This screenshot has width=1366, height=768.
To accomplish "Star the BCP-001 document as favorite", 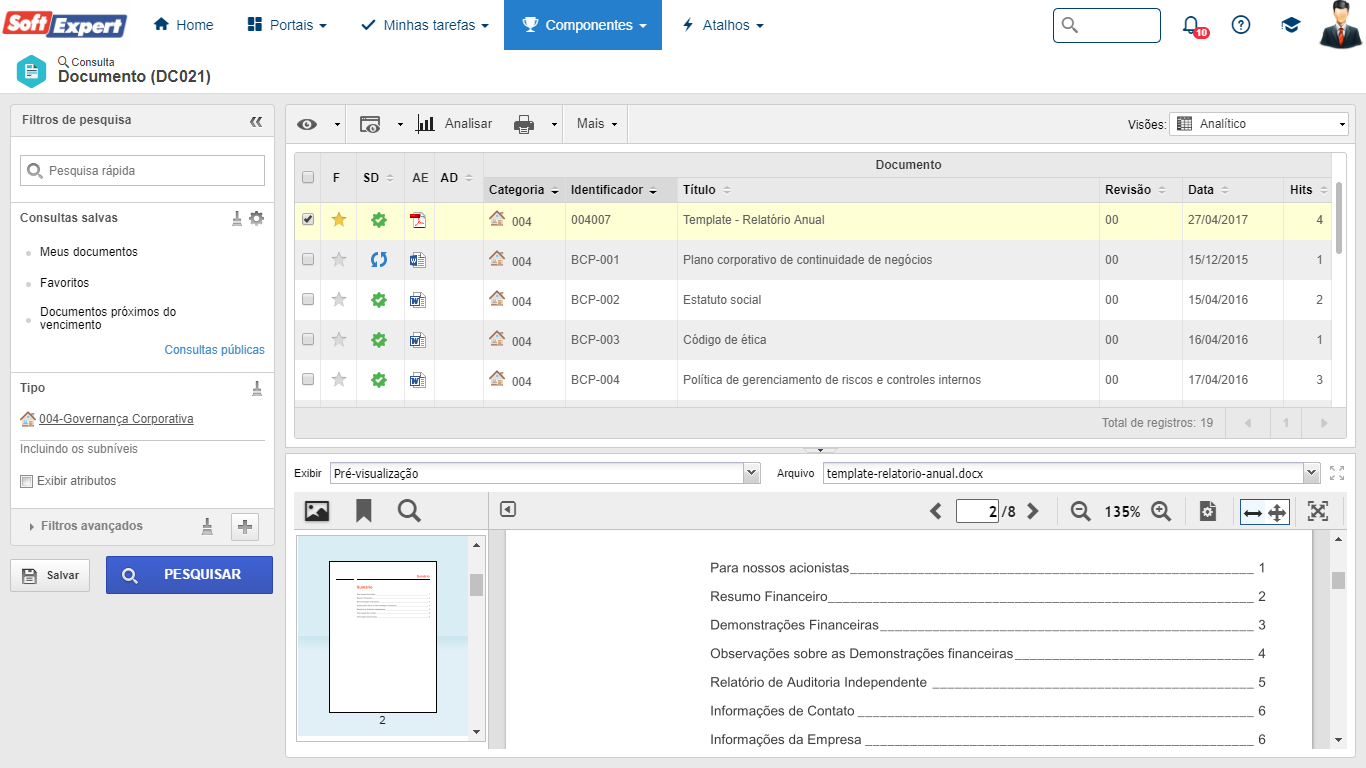I will click(x=339, y=260).
